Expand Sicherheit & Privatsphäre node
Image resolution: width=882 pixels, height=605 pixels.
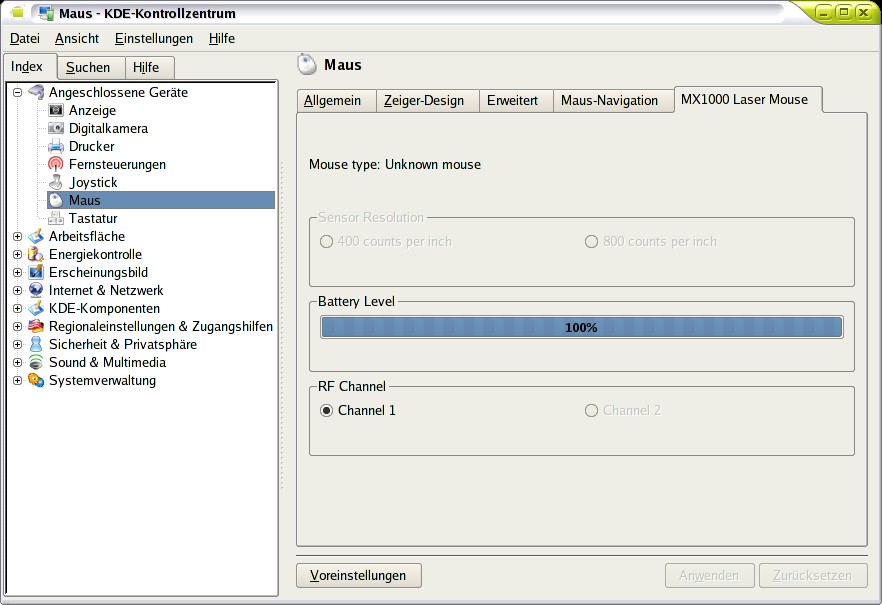[17, 344]
